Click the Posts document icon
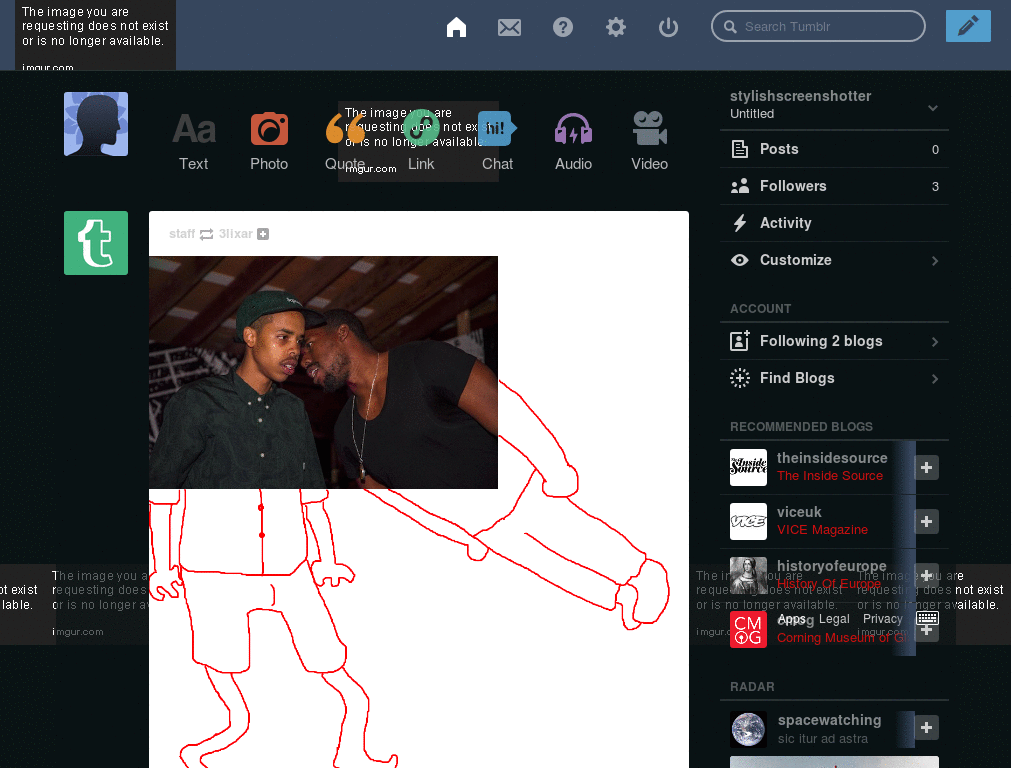This screenshot has height=768, width=1024. [x=739, y=149]
